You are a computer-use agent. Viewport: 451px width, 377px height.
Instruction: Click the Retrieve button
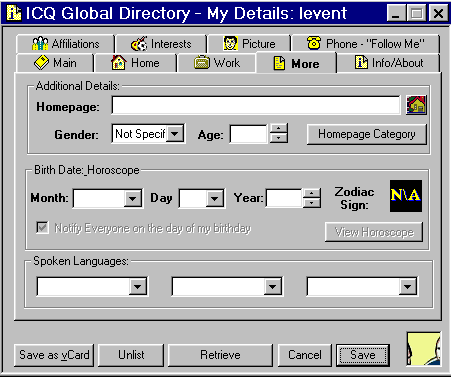(x=220, y=355)
